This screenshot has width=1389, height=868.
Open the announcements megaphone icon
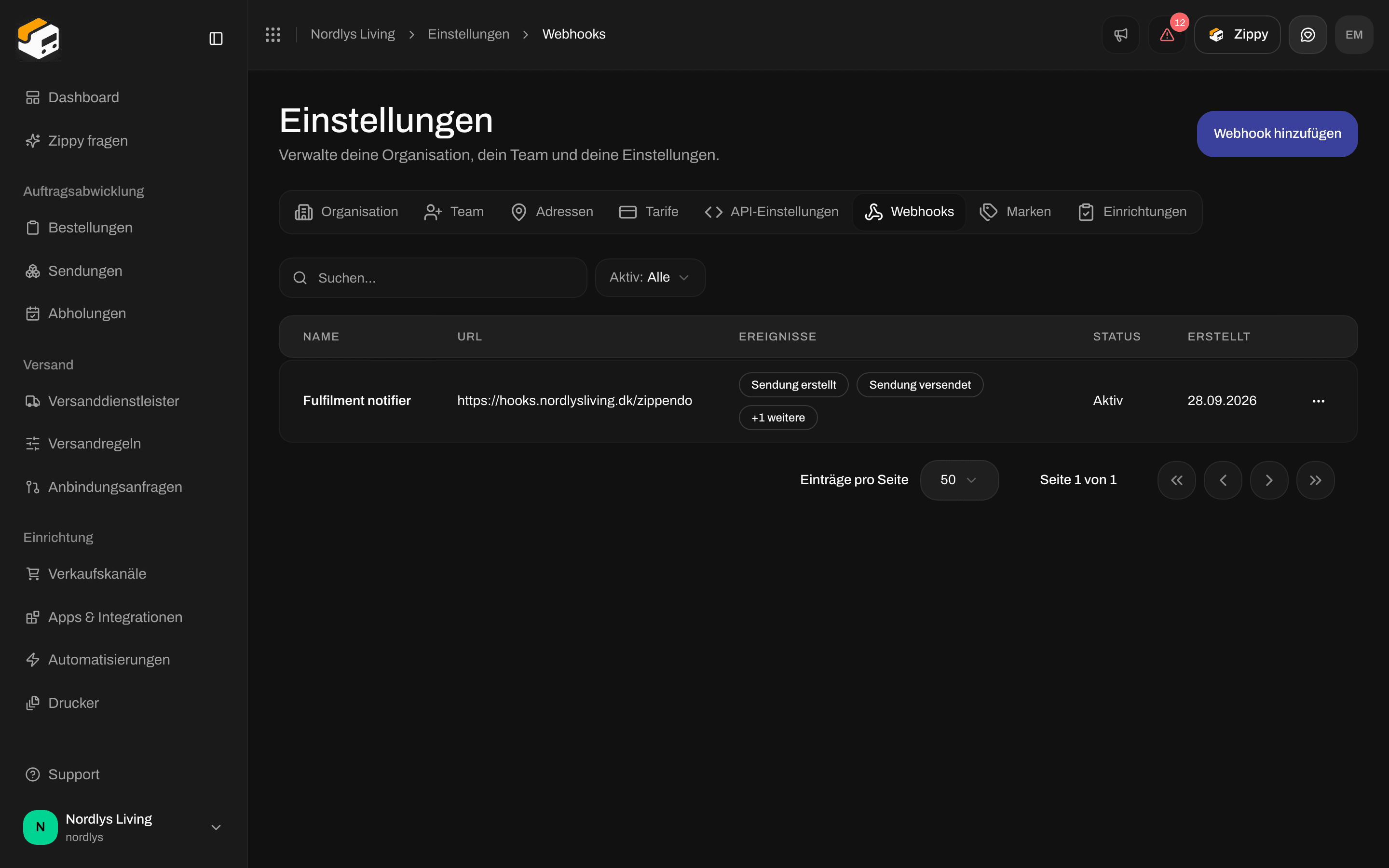[1120, 34]
